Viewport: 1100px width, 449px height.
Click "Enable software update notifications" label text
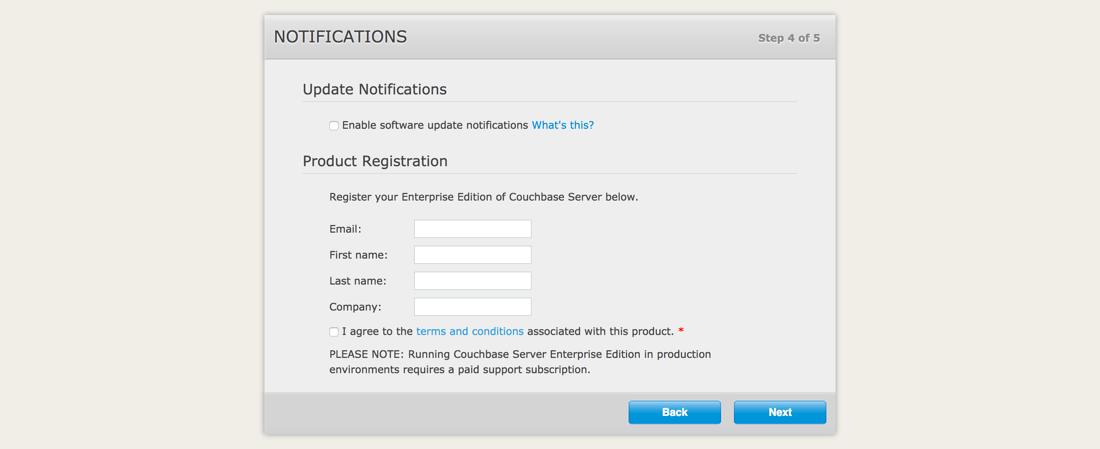(435, 126)
